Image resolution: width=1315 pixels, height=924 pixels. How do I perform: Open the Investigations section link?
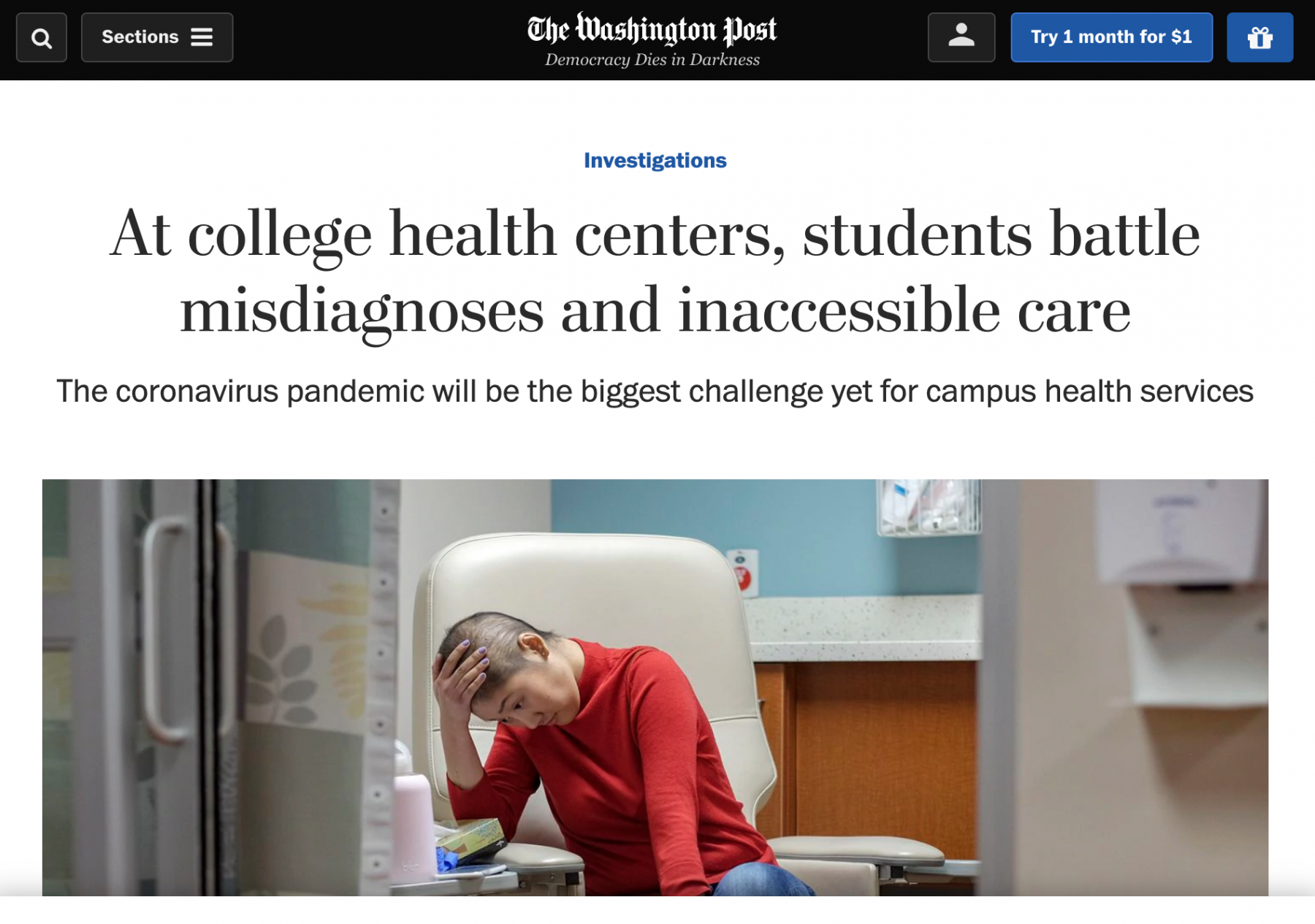(x=655, y=161)
